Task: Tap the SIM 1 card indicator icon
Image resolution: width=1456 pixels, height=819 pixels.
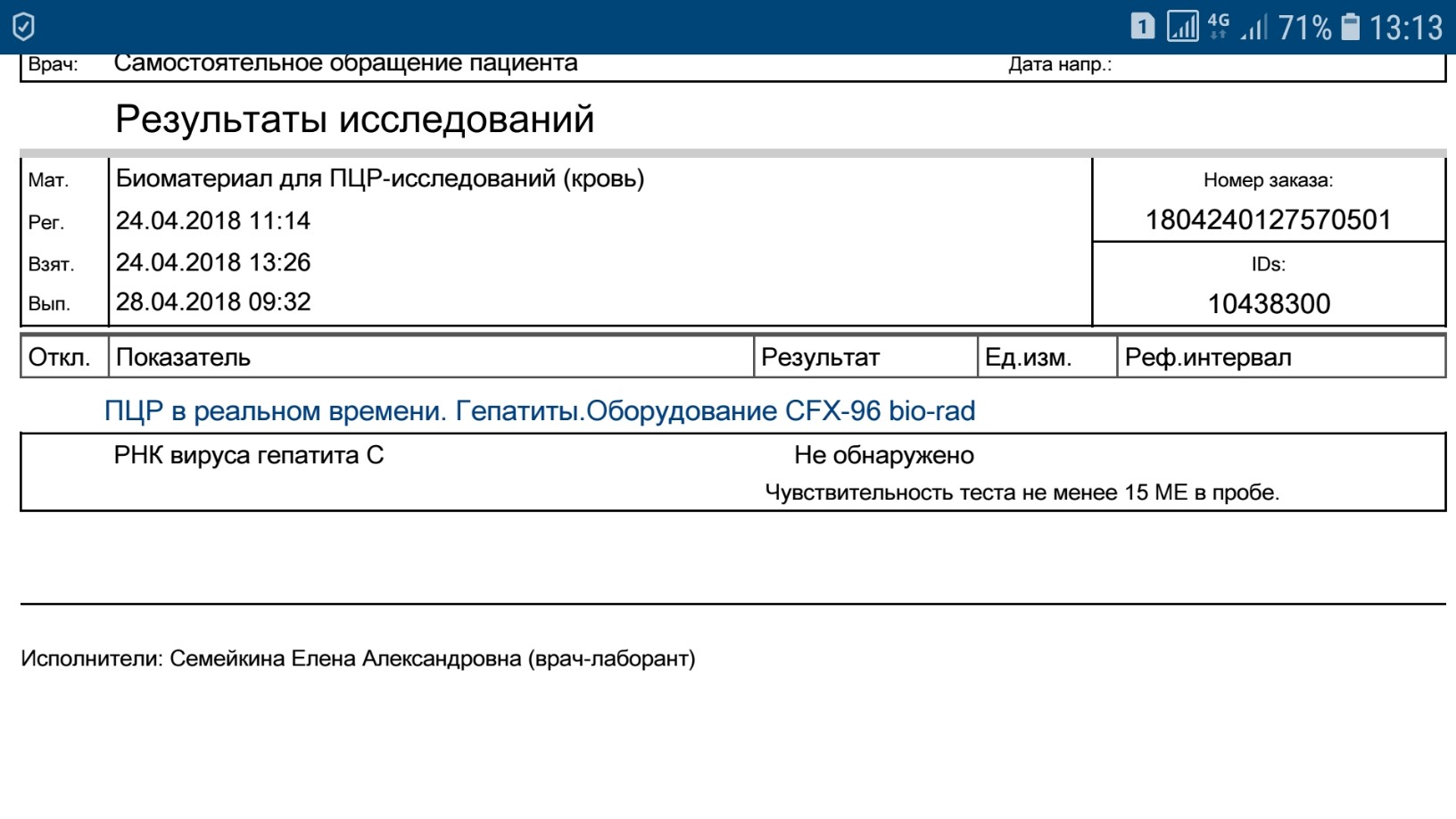Action: [x=1142, y=27]
